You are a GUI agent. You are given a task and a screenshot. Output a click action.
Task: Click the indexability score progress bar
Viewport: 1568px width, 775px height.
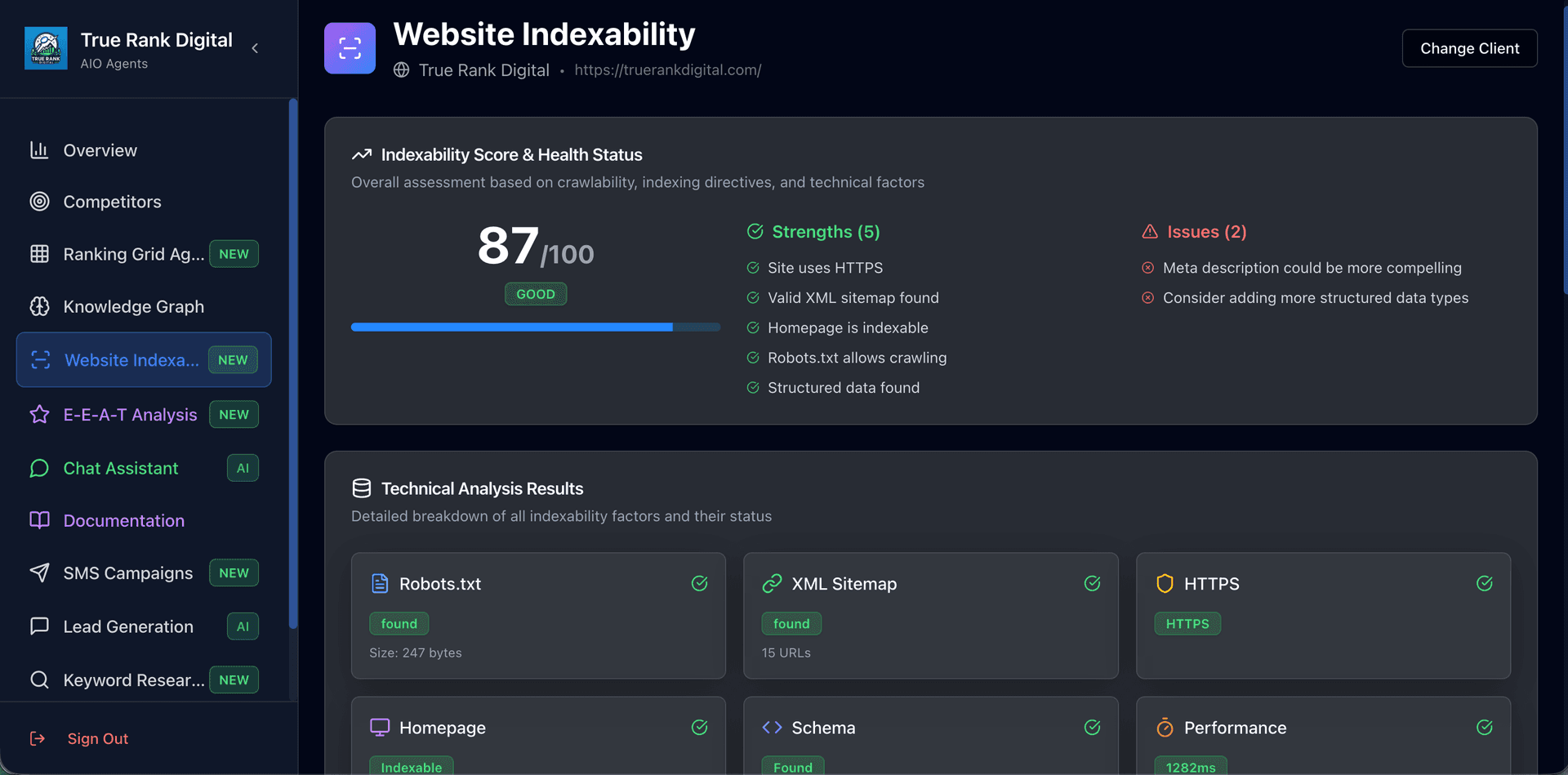535,327
